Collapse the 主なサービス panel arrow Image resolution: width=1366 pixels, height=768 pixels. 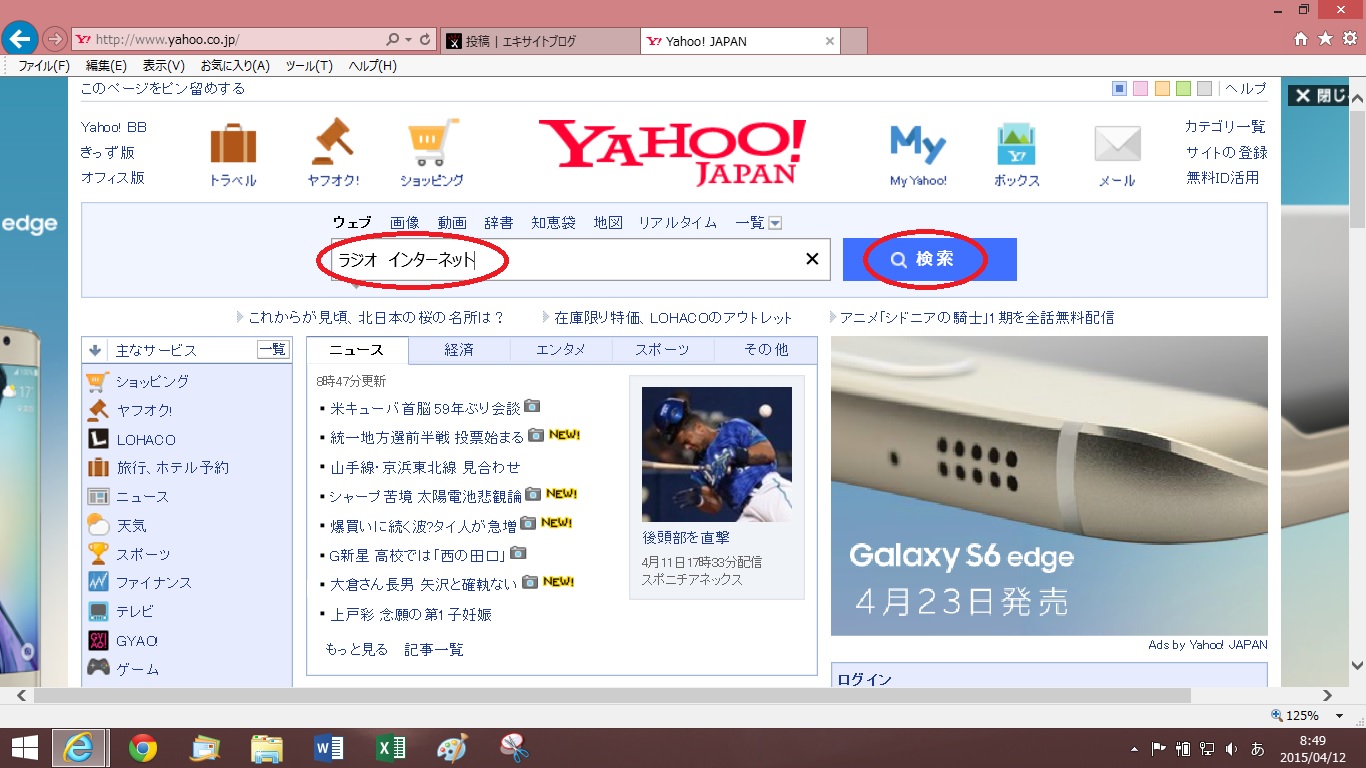point(96,350)
